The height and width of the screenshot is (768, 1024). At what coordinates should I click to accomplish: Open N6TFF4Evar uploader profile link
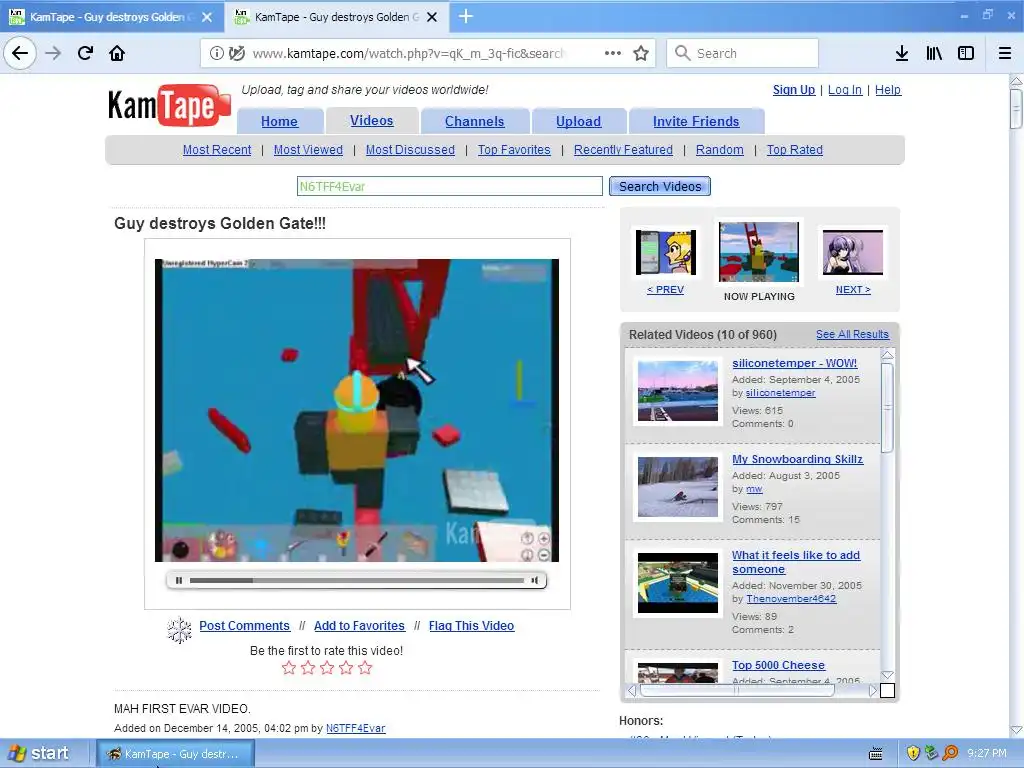[356, 728]
